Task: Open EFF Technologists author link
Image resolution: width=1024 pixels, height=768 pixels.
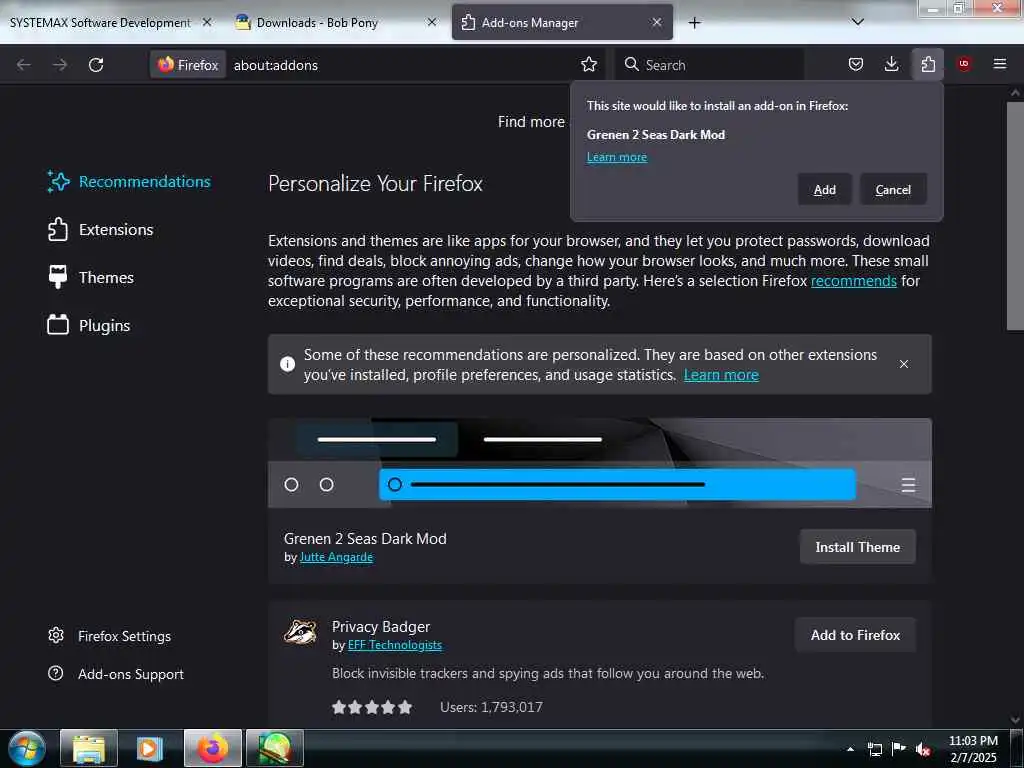Action: pyautogui.click(x=394, y=645)
